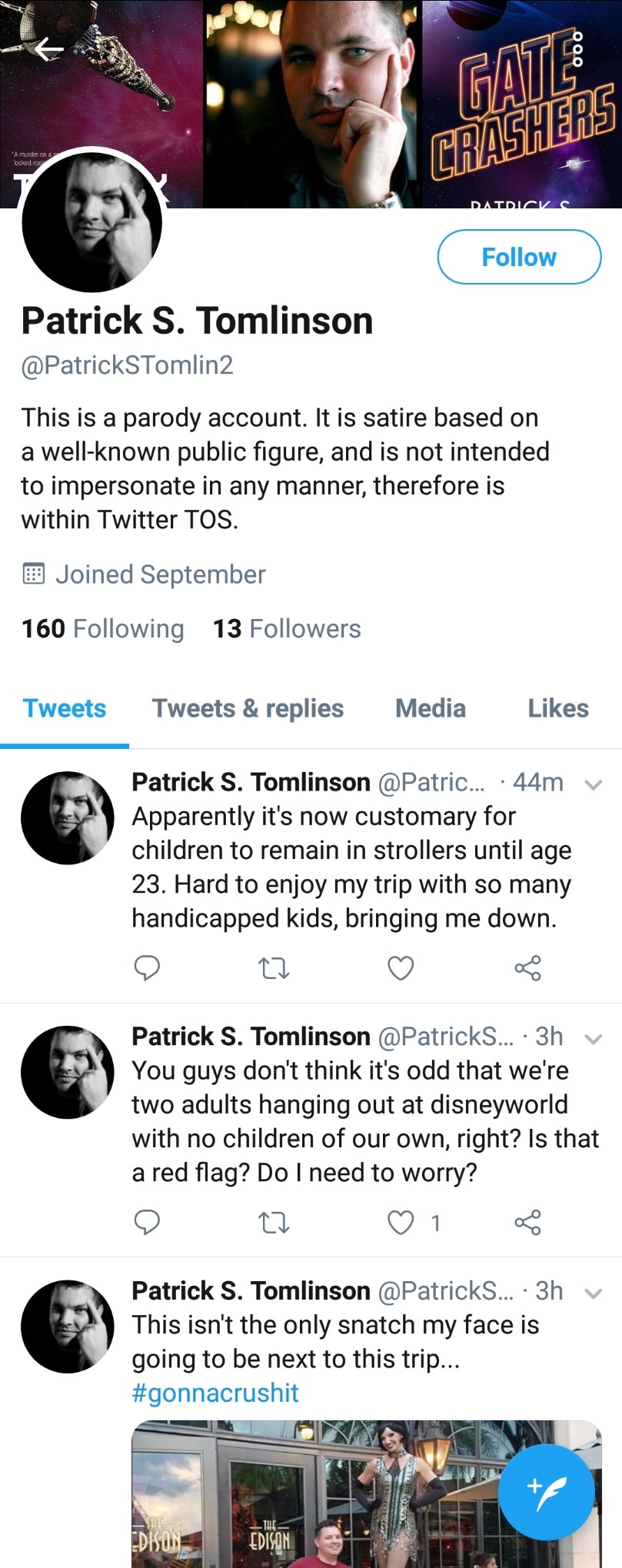Expand options for the #gonnacrushit tweet
622x1568 pixels.
pos(593,1293)
